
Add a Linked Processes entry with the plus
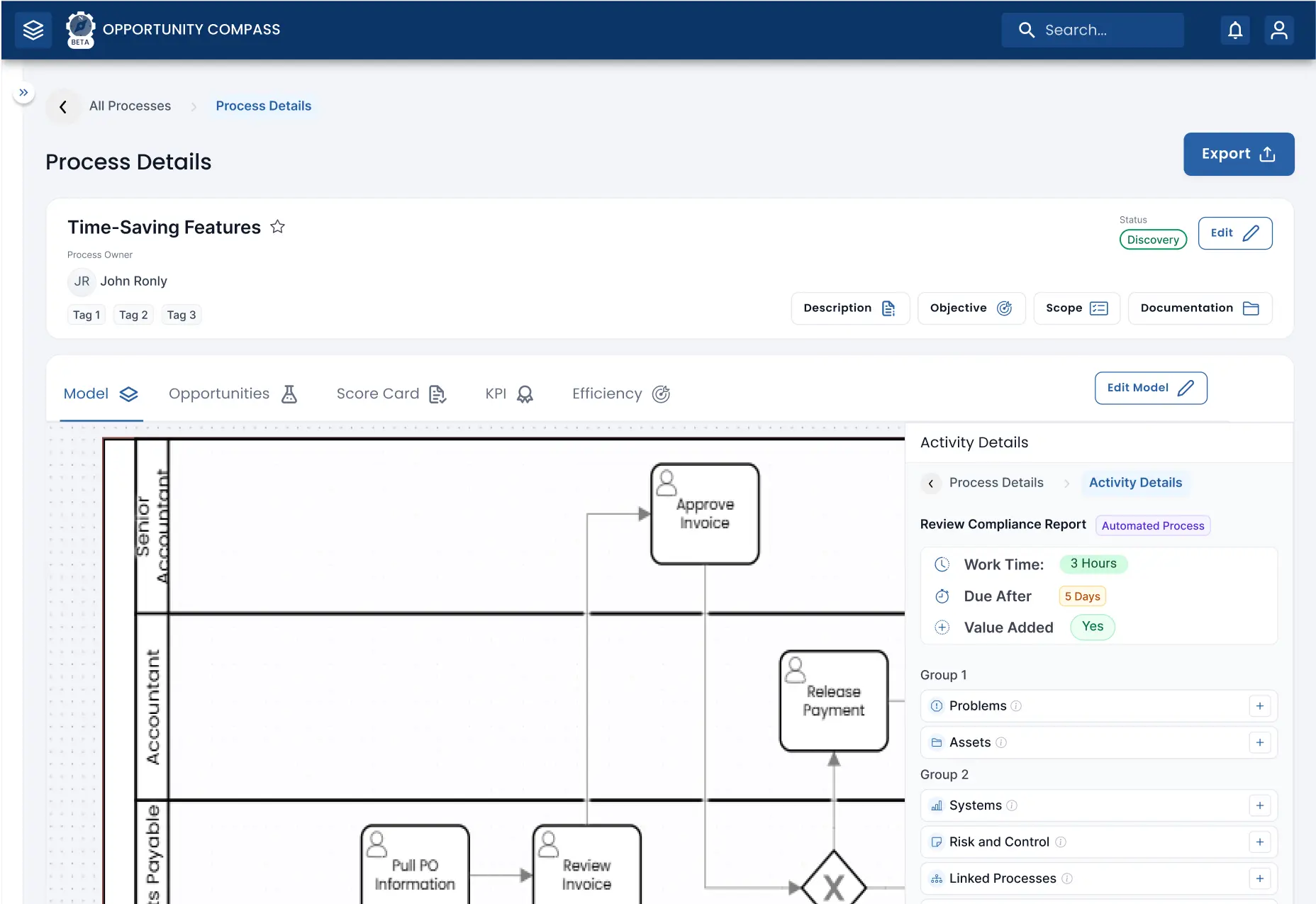(x=1260, y=878)
